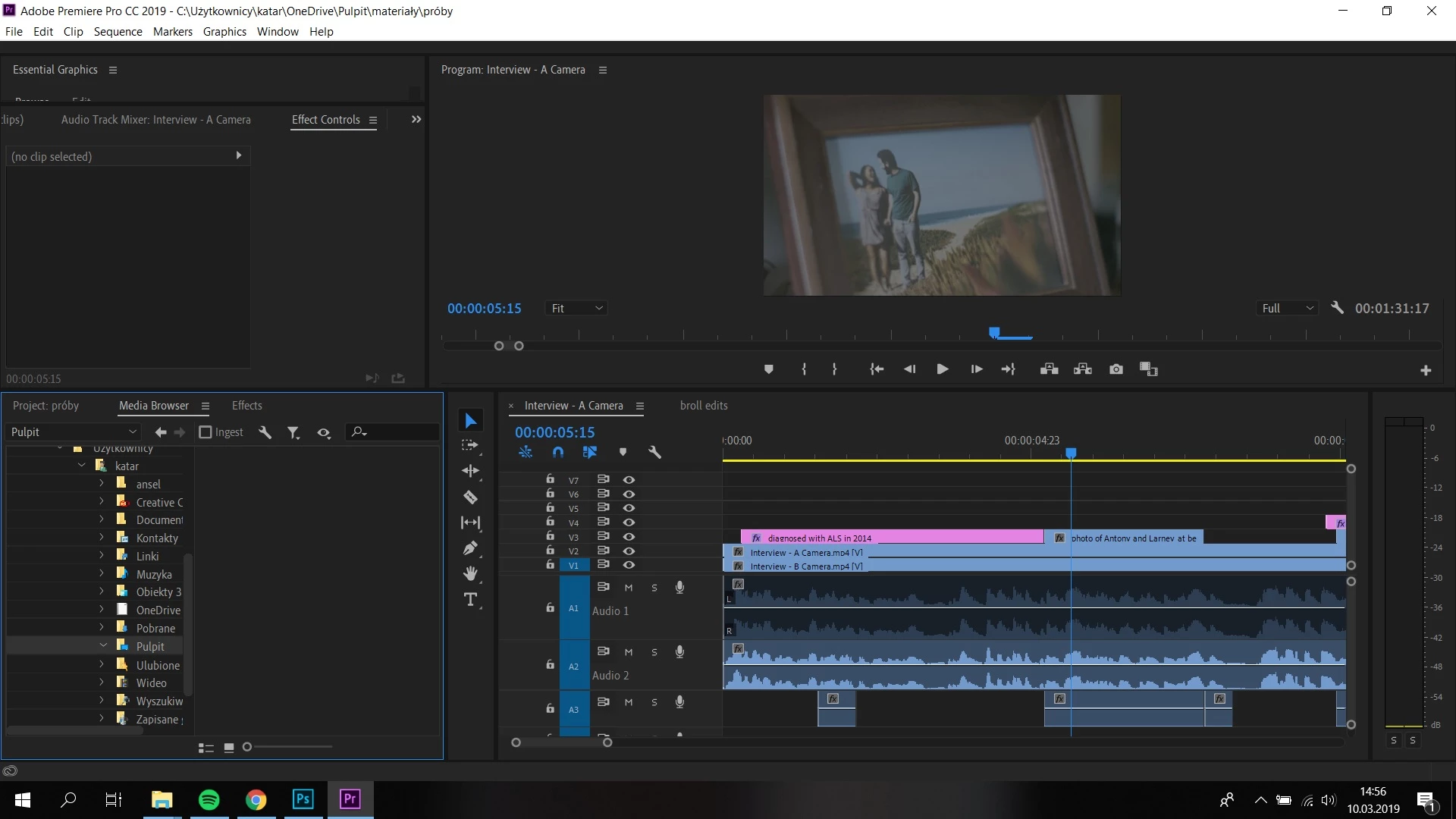
Task: Open timeline display settings wrench
Action: (x=655, y=452)
